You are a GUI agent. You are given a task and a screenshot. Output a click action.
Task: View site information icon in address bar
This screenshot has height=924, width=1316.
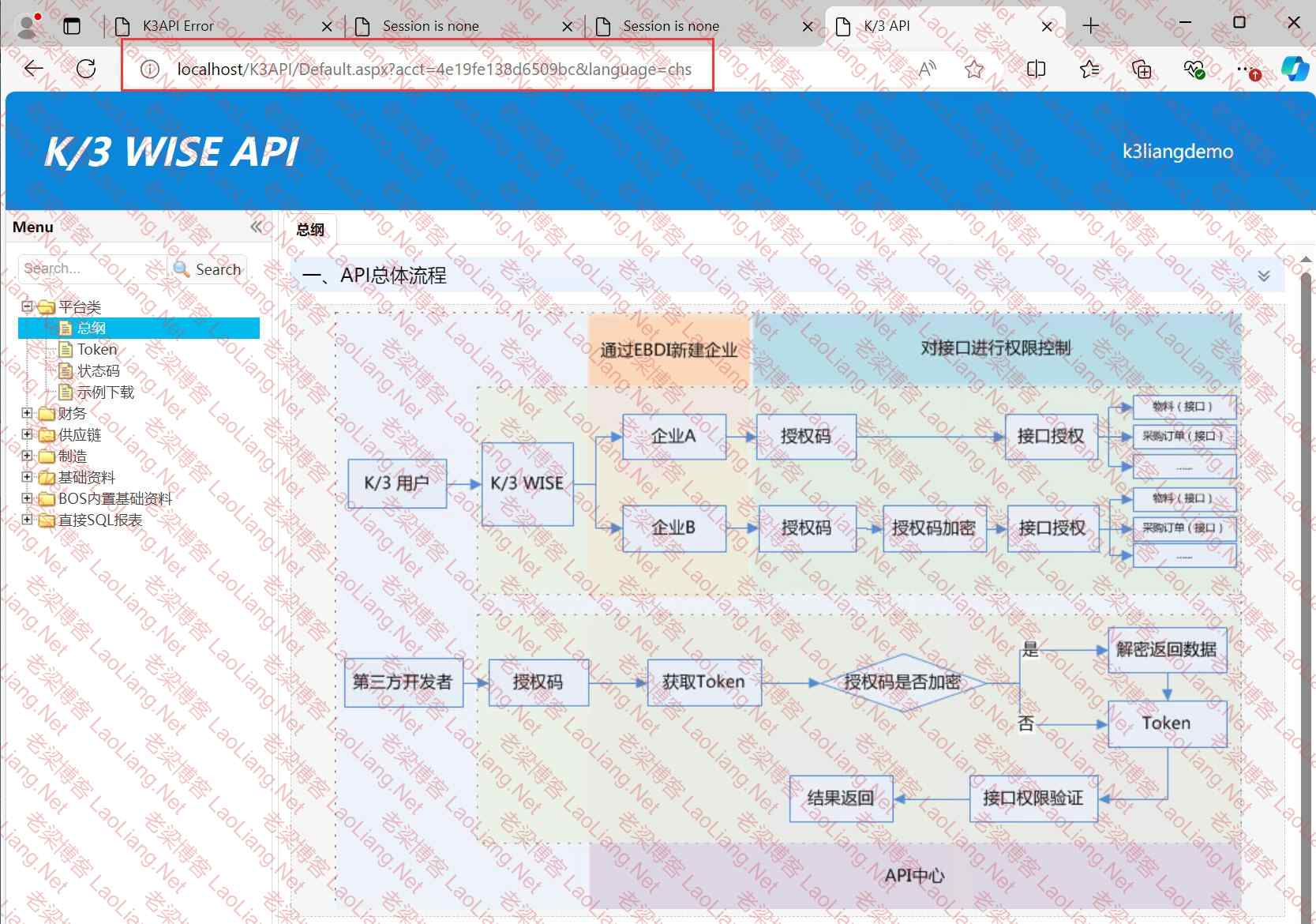click(149, 69)
